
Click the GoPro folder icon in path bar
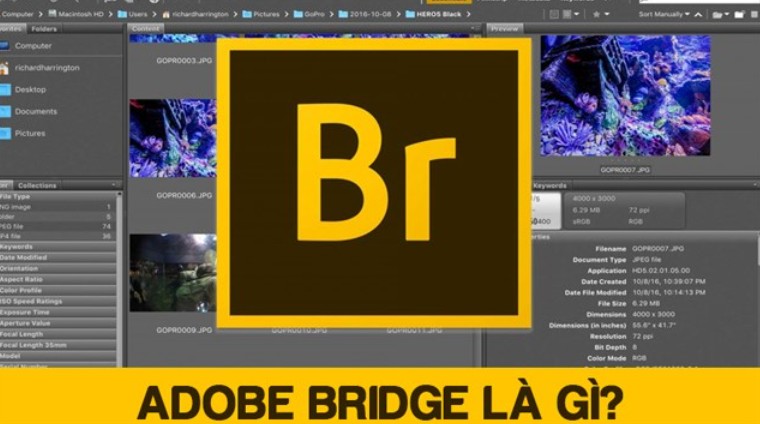point(298,14)
